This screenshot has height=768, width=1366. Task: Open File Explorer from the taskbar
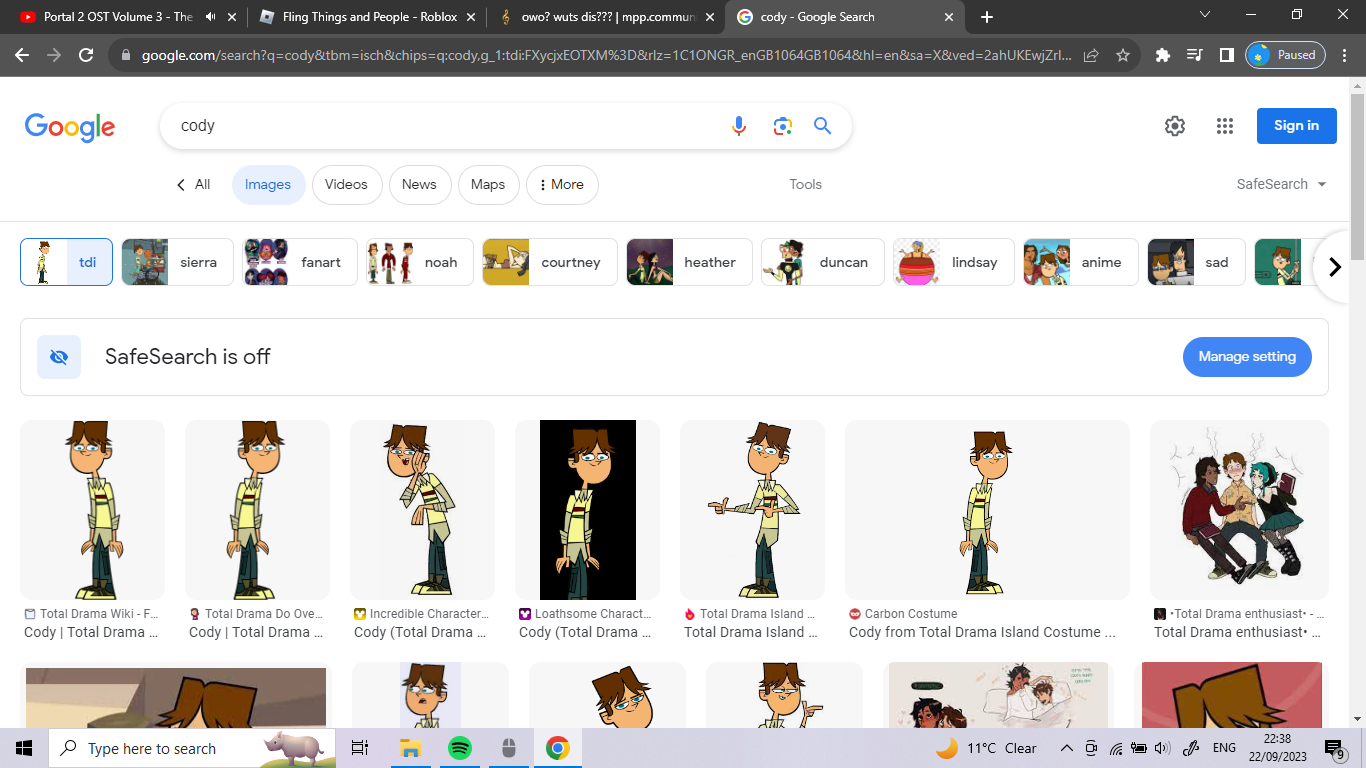click(410, 748)
